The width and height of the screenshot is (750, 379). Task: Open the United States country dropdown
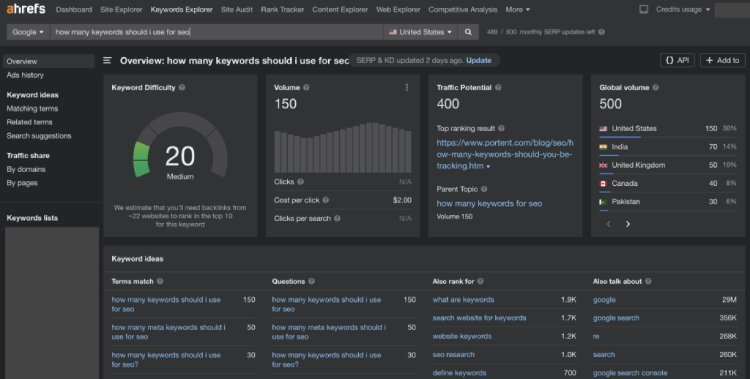click(x=420, y=32)
